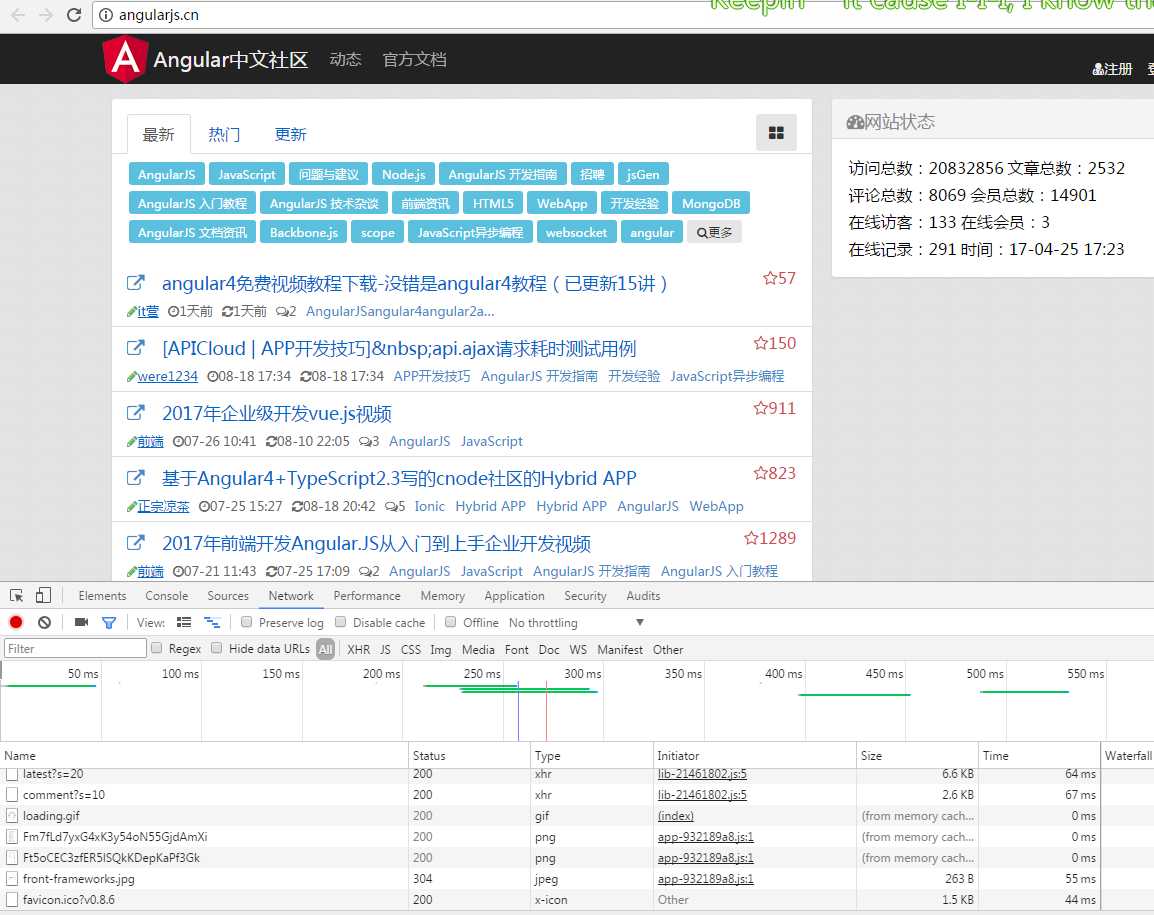
Task: Filter requests by WS type
Action: point(578,649)
